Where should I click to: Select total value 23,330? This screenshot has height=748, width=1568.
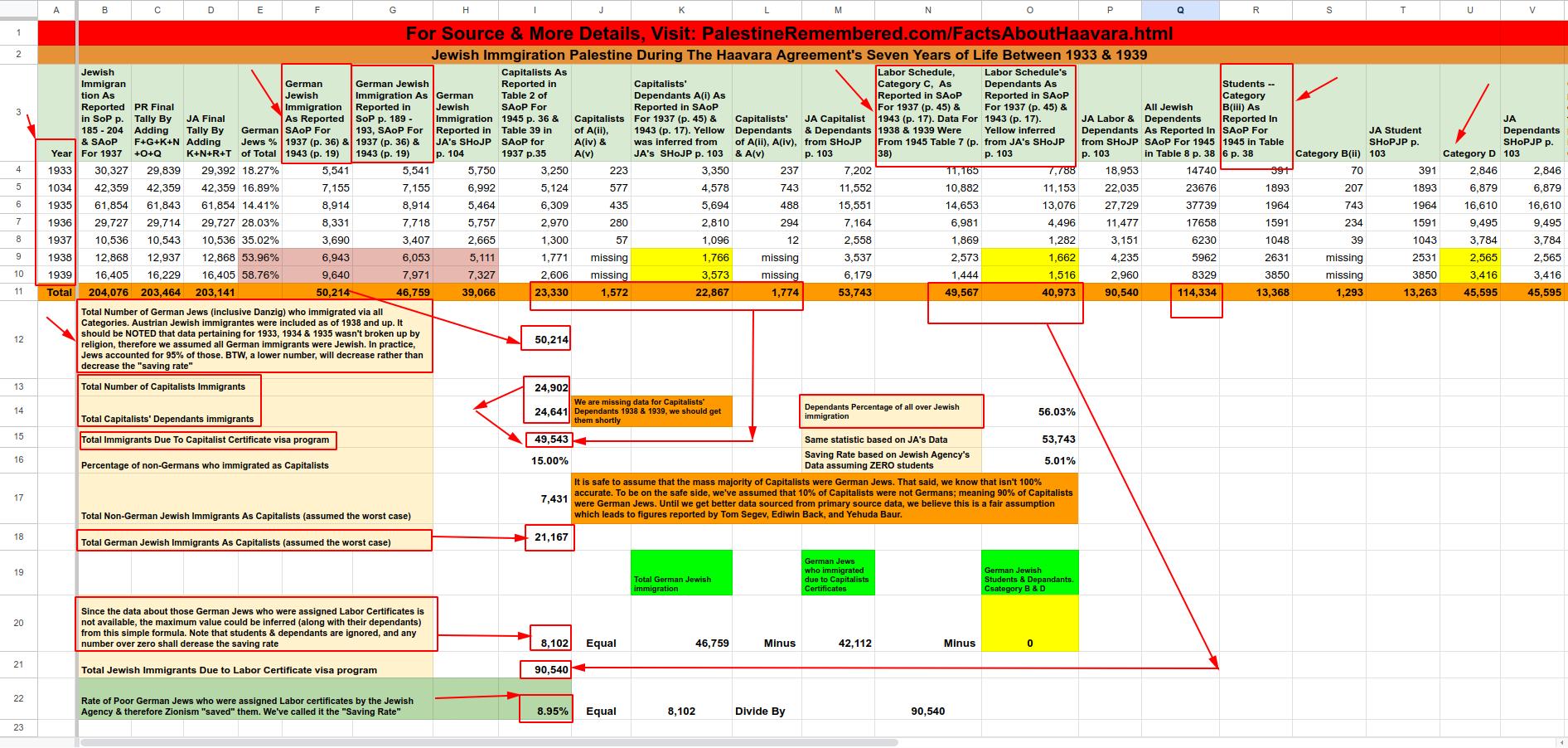(535, 292)
